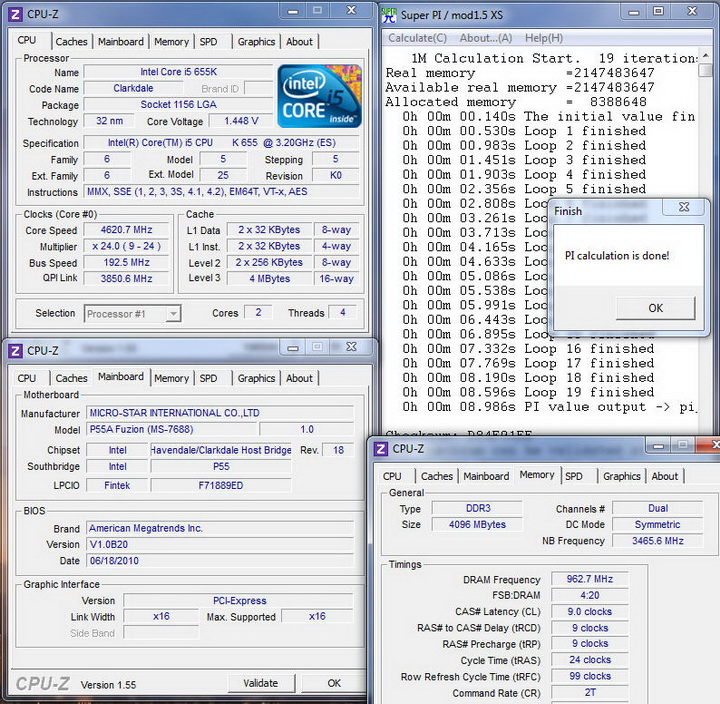The width and height of the screenshot is (720, 704).
Task: Open Caches tab in top CPU-Z window
Action: (71, 42)
